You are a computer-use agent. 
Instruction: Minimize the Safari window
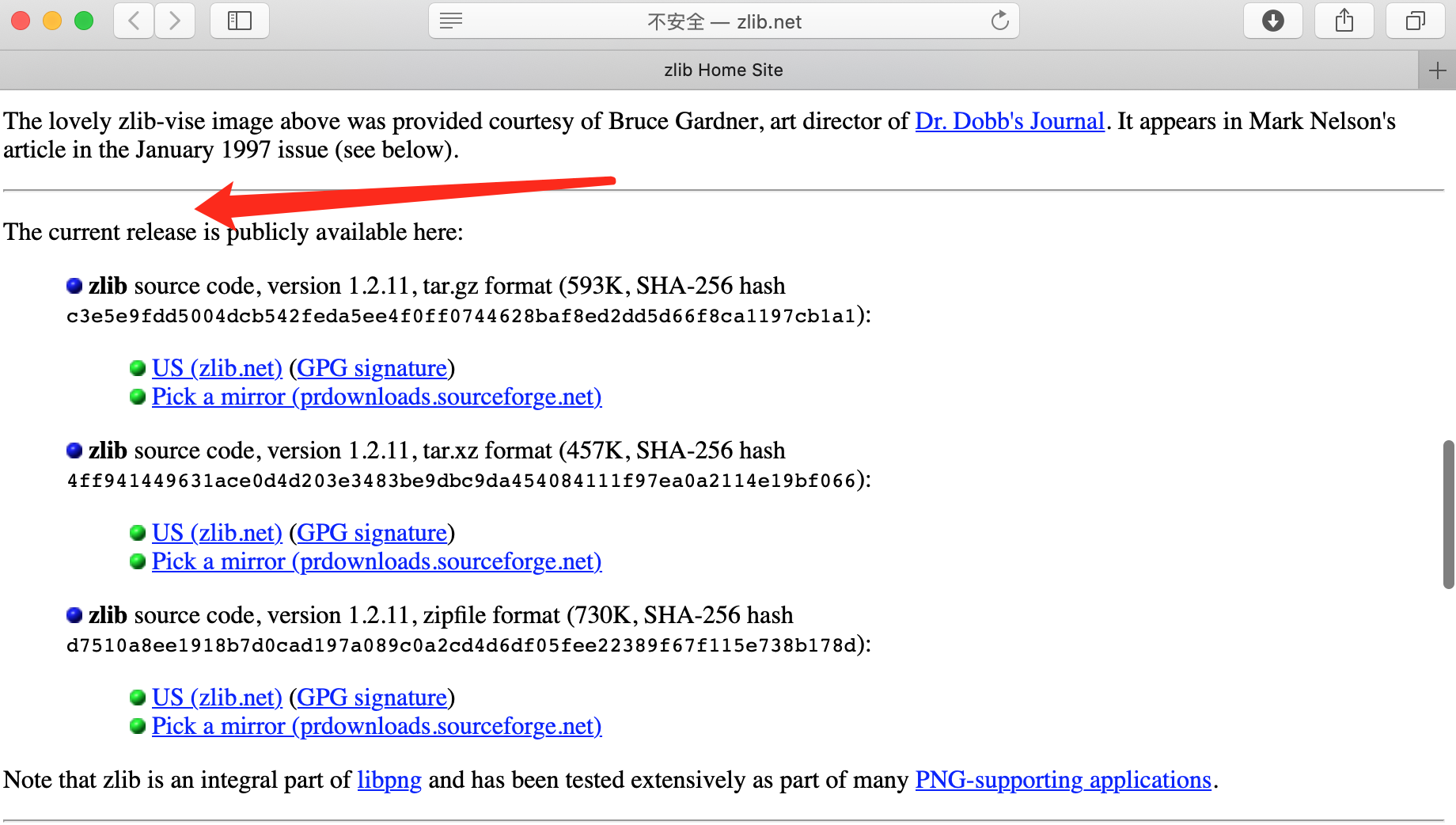tap(52, 21)
